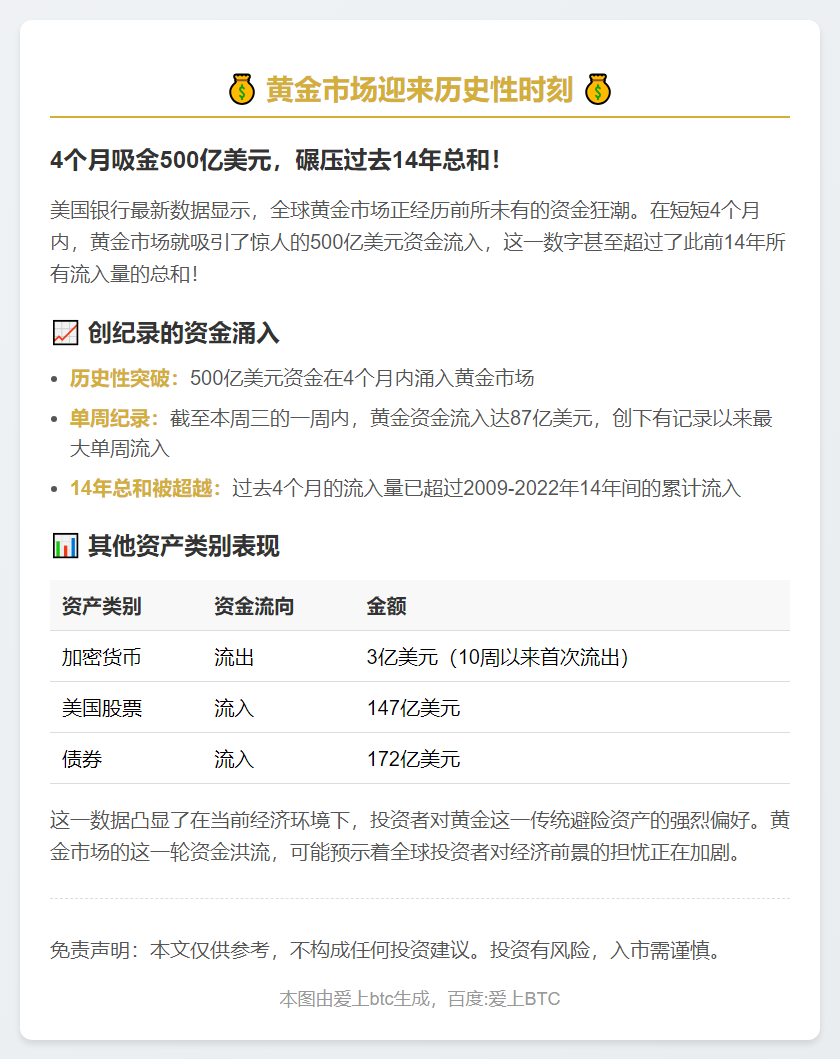Click the bar chart icon beside 其他资产类别表现
This screenshot has height=1059, width=840.
(x=64, y=546)
